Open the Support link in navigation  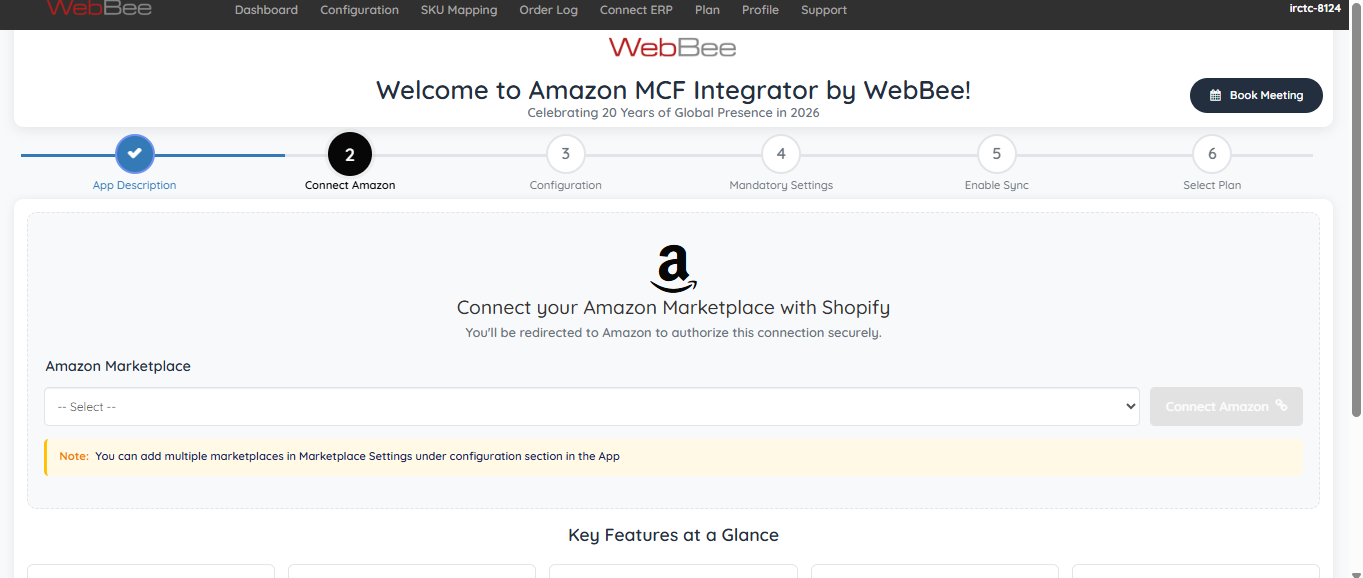click(824, 10)
